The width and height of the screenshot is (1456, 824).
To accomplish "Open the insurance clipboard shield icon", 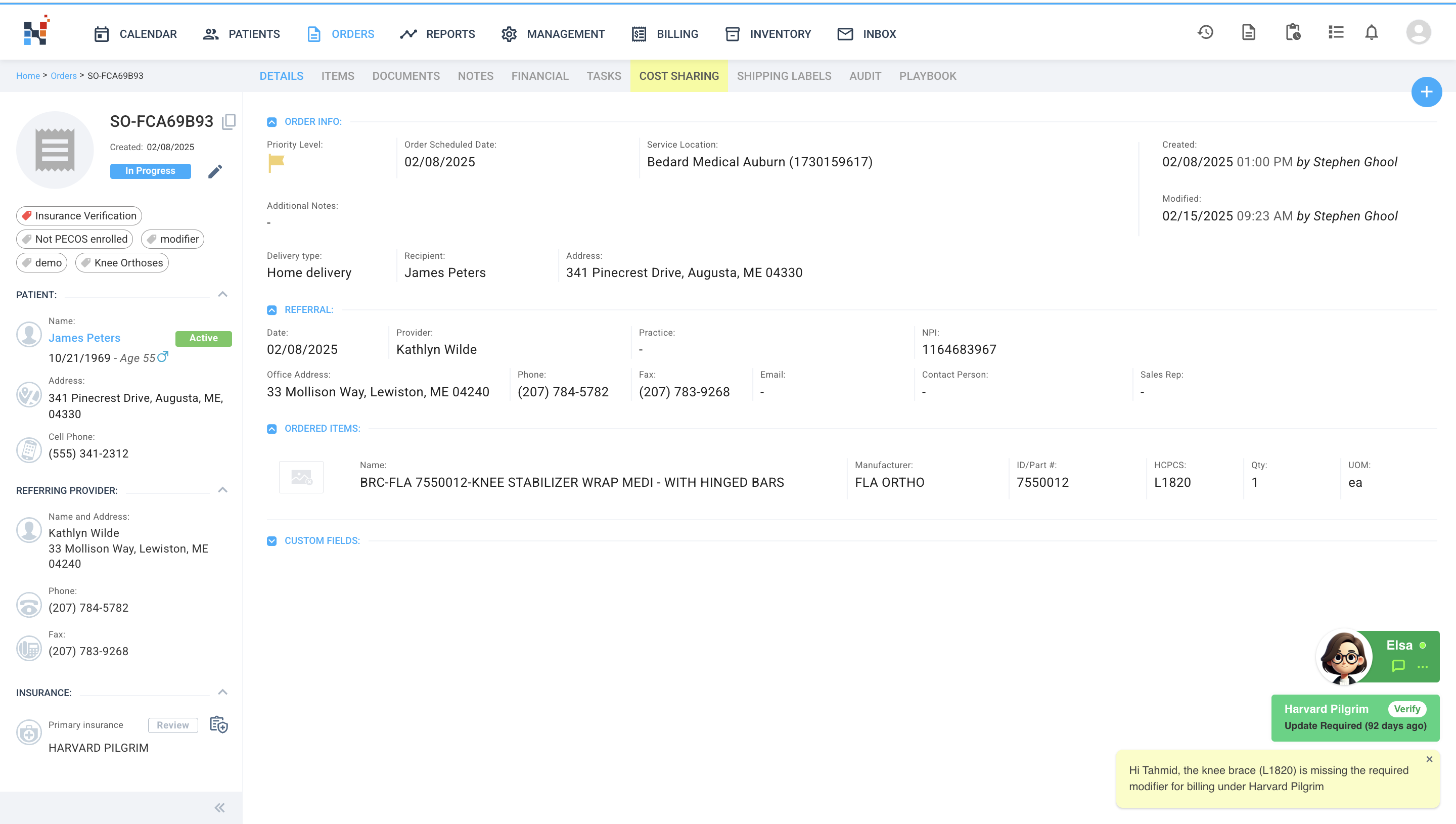I will [218, 725].
